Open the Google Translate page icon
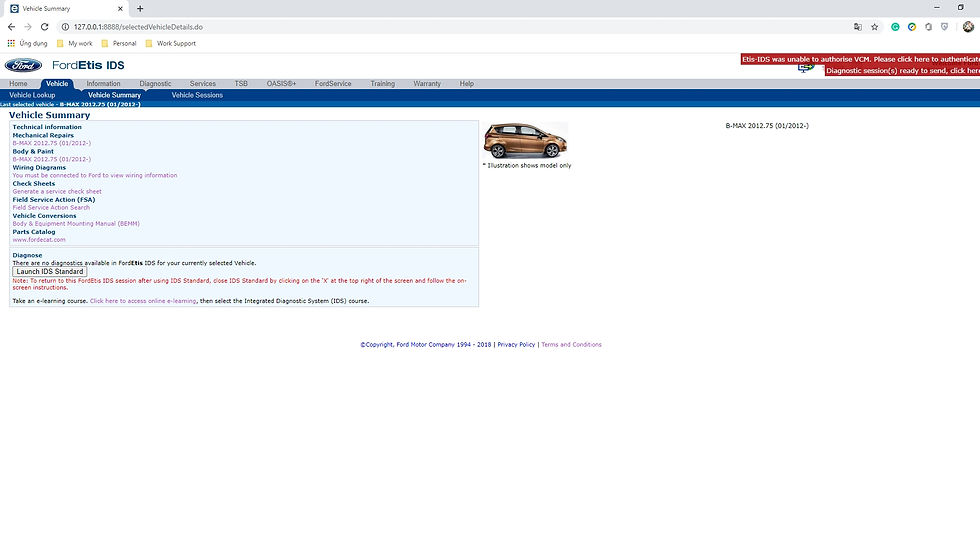 (x=858, y=27)
